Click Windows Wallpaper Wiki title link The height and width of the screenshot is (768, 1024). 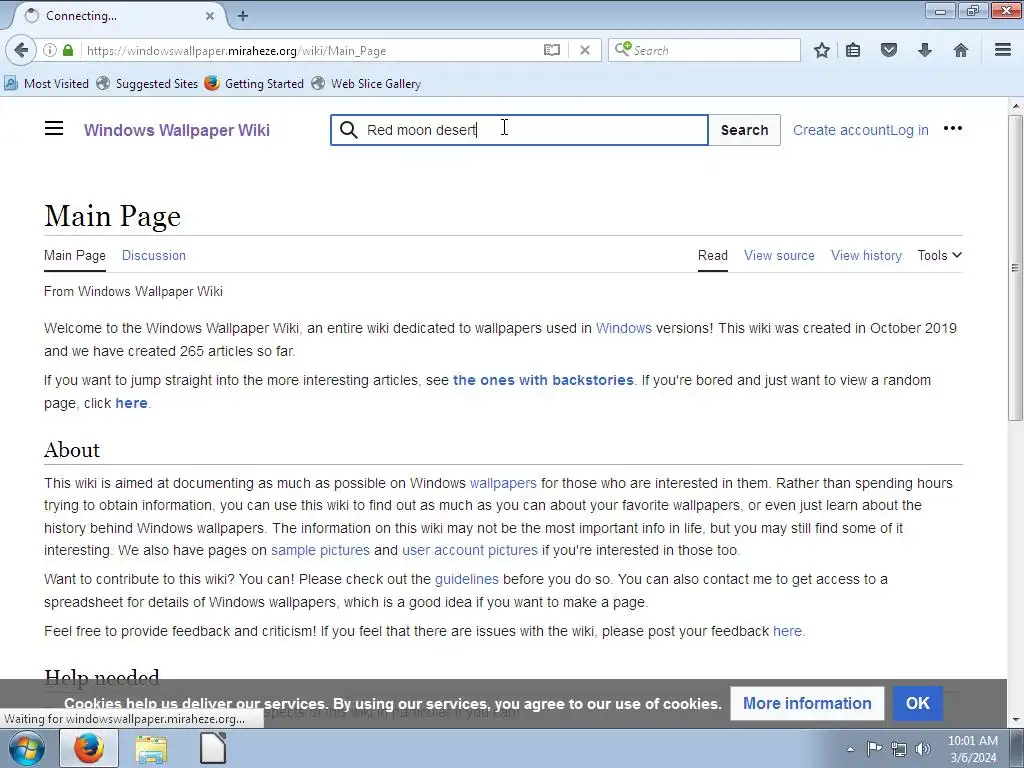click(x=176, y=130)
